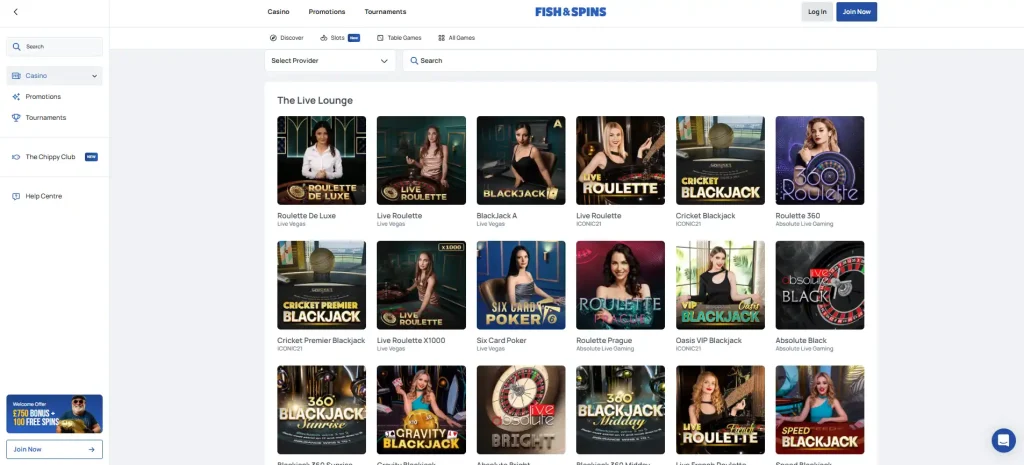Click the Log In button
1024x465 pixels.
pyautogui.click(x=817, y=12)
